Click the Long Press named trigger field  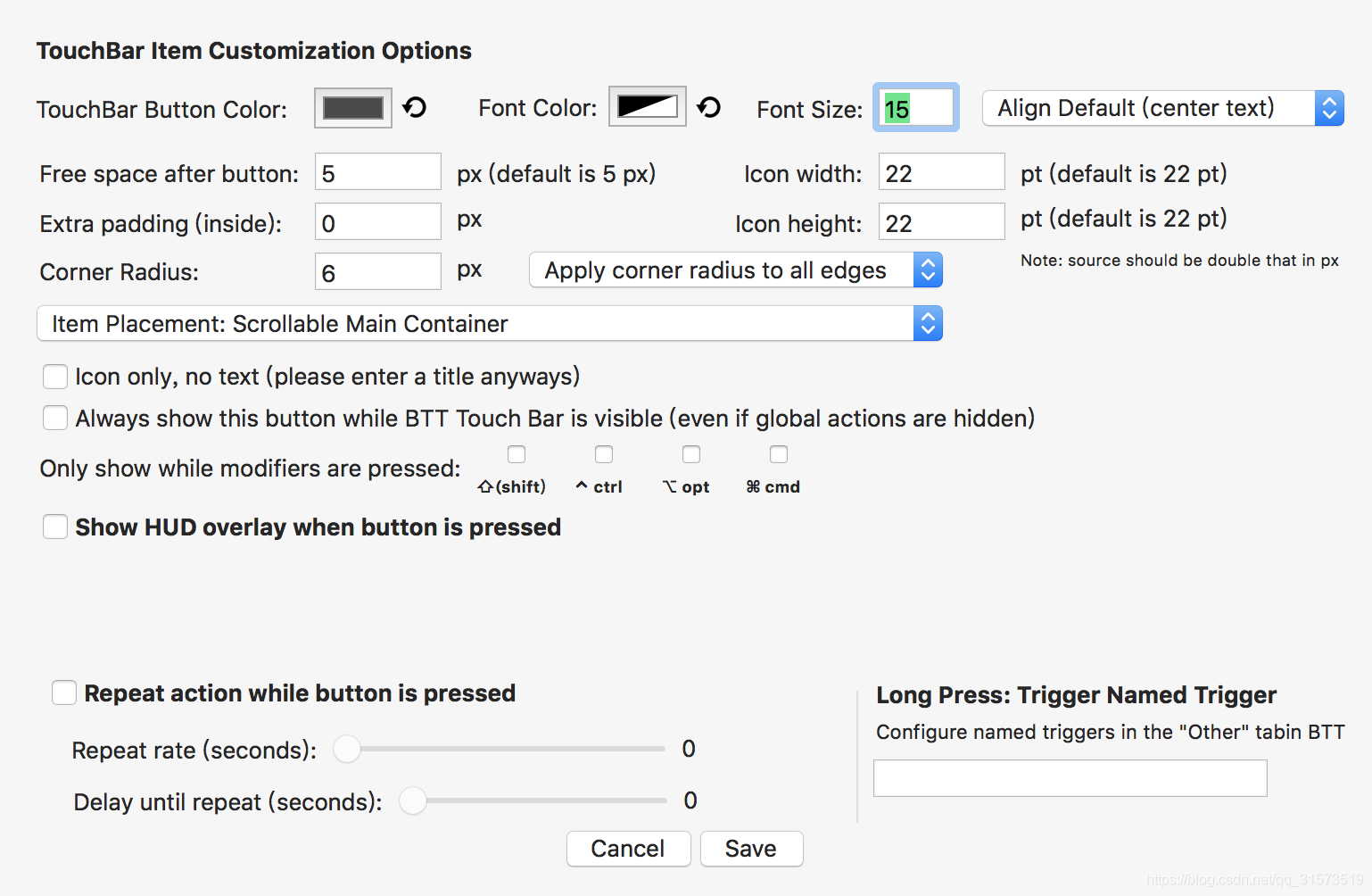1070,778
